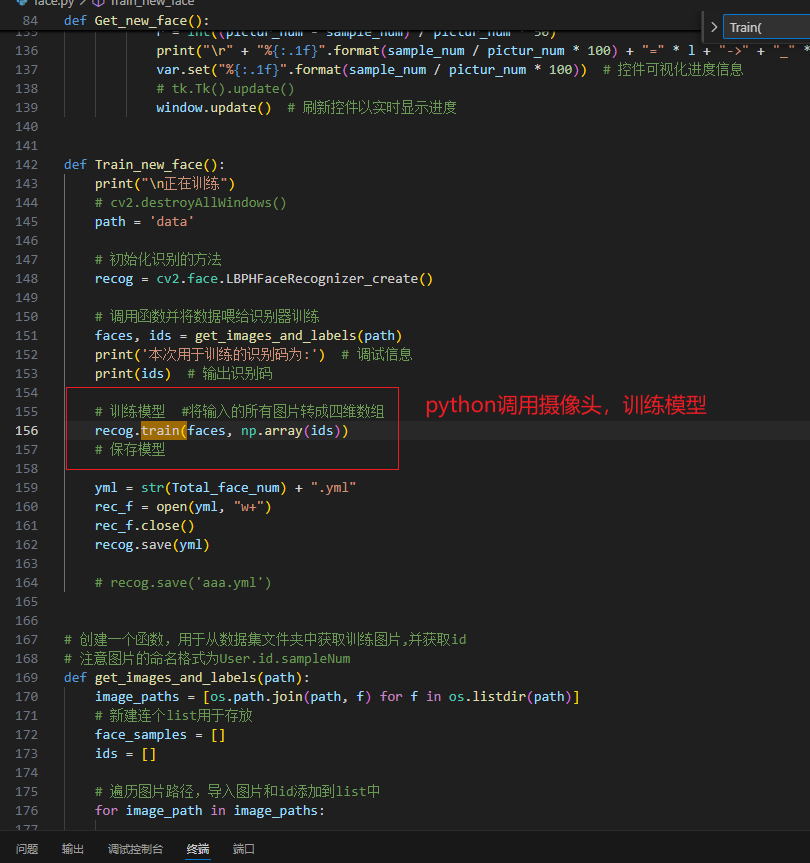Image resolution: width=810 pixels, height=863 pixels.
Task: Click "recog.save(yml)" on line 162
Action: click(x=152, y=544)
